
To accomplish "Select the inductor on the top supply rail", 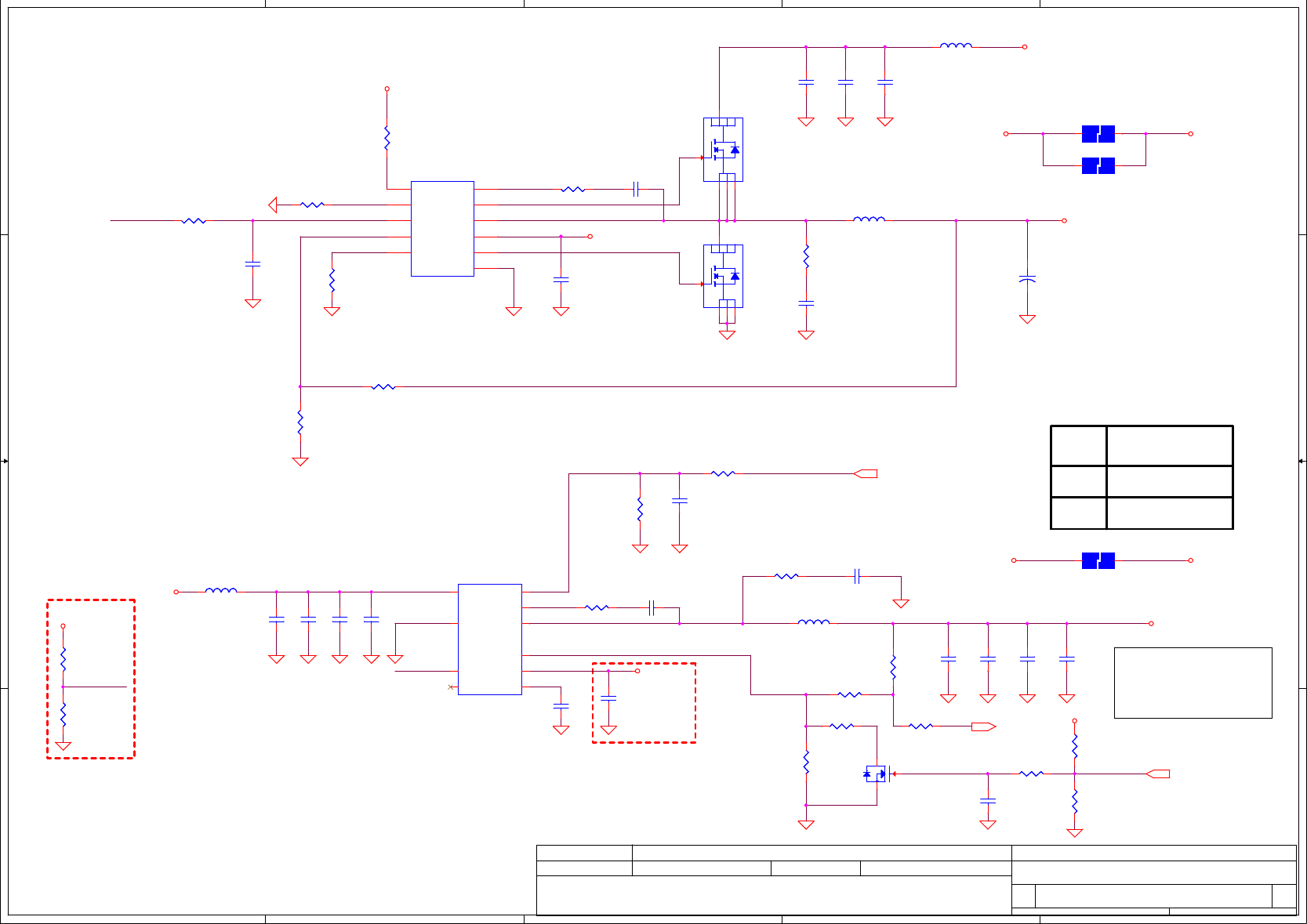I will [x=956, y=46].
